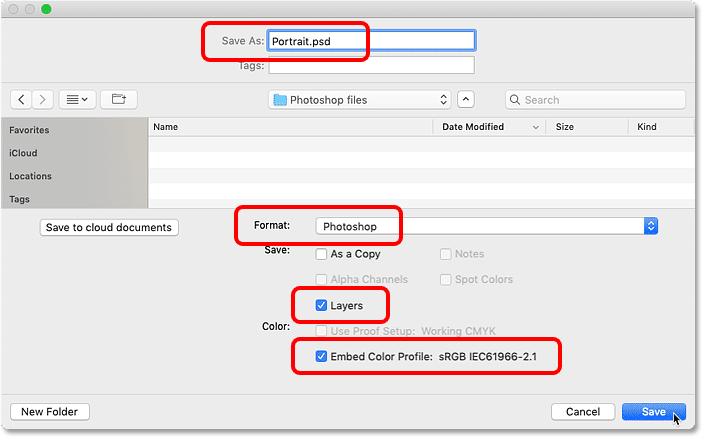This screenshot has width=705, height=440.
Task: Click the new folder icon in the toolbar
Action: click(119, 99)
